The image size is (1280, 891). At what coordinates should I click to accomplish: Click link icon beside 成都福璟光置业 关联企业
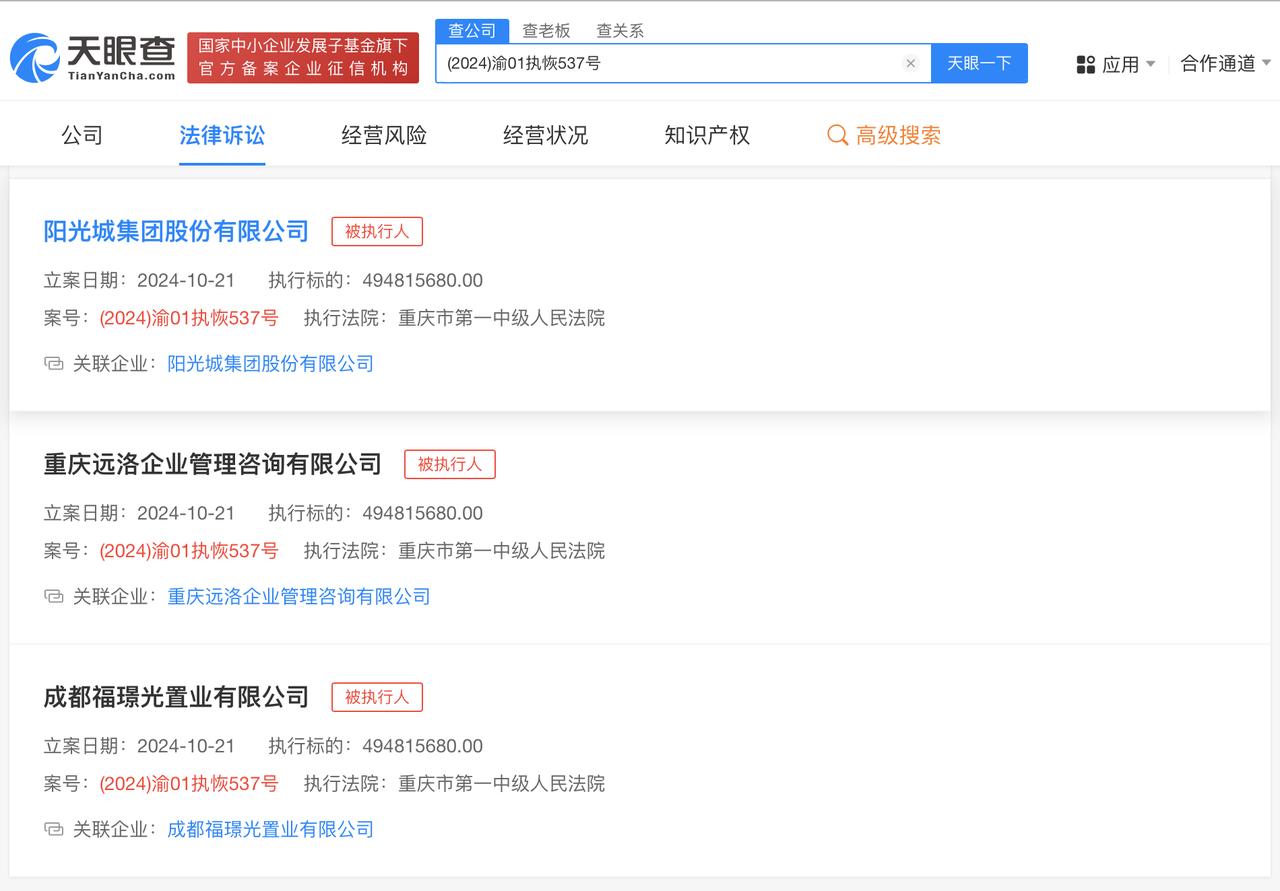click(x=54, y=829)
